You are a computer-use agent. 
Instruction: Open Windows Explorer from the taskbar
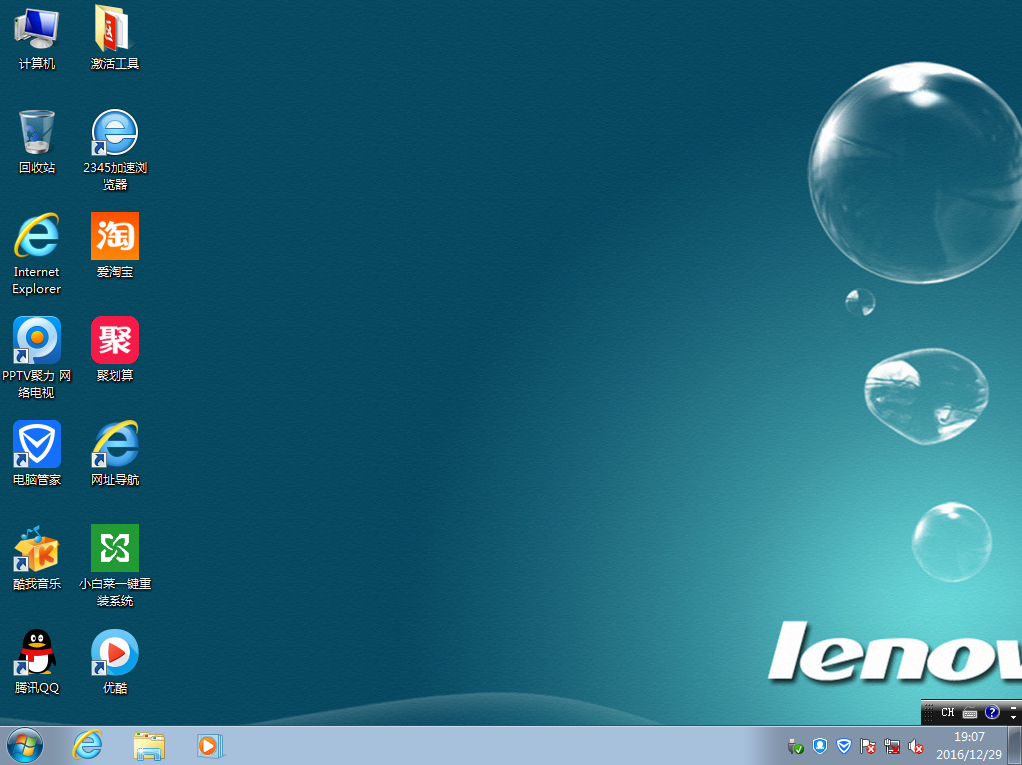(149, 745)
